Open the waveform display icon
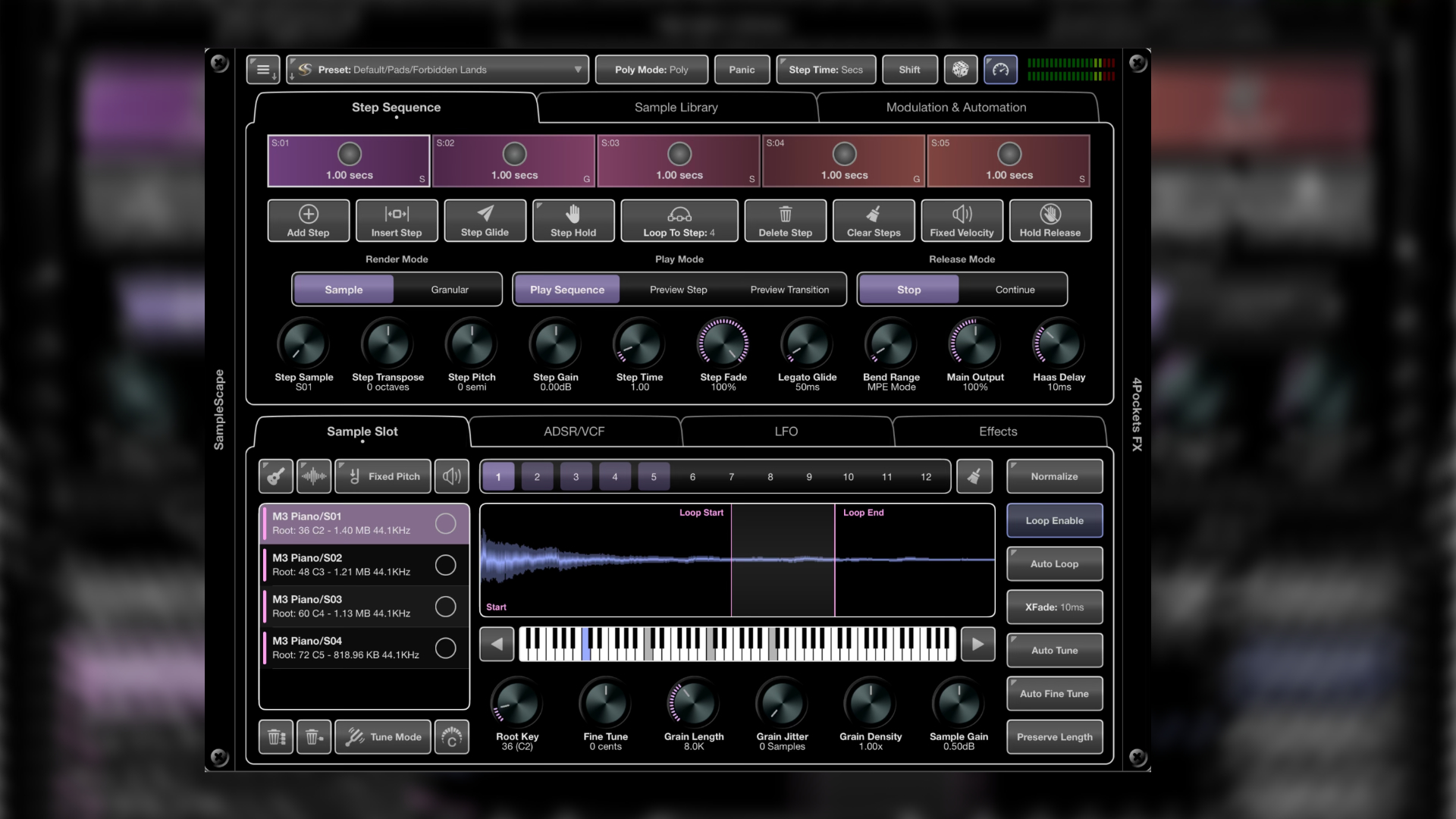Image resolution: width=1456 pixels, height=819 pixels. (x=314, y=476)
